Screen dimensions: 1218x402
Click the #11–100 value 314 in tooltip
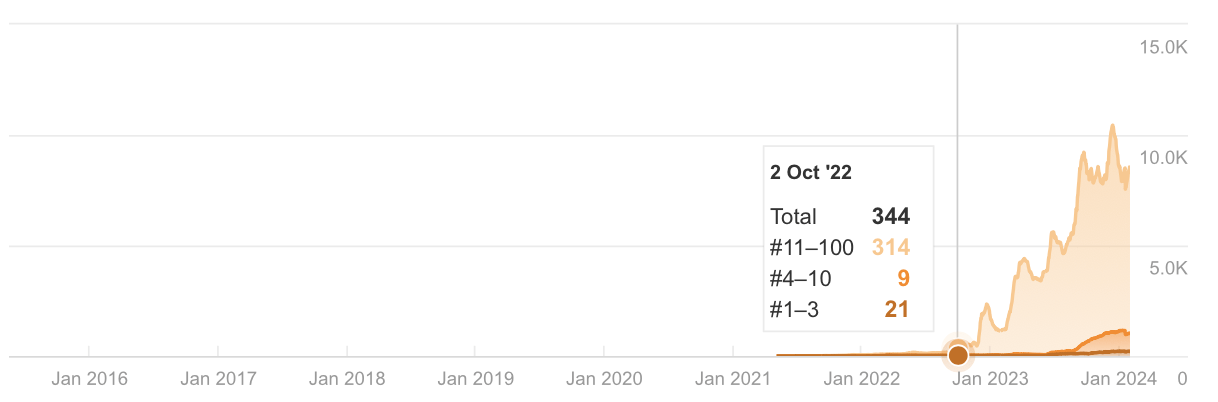point(890,247)
